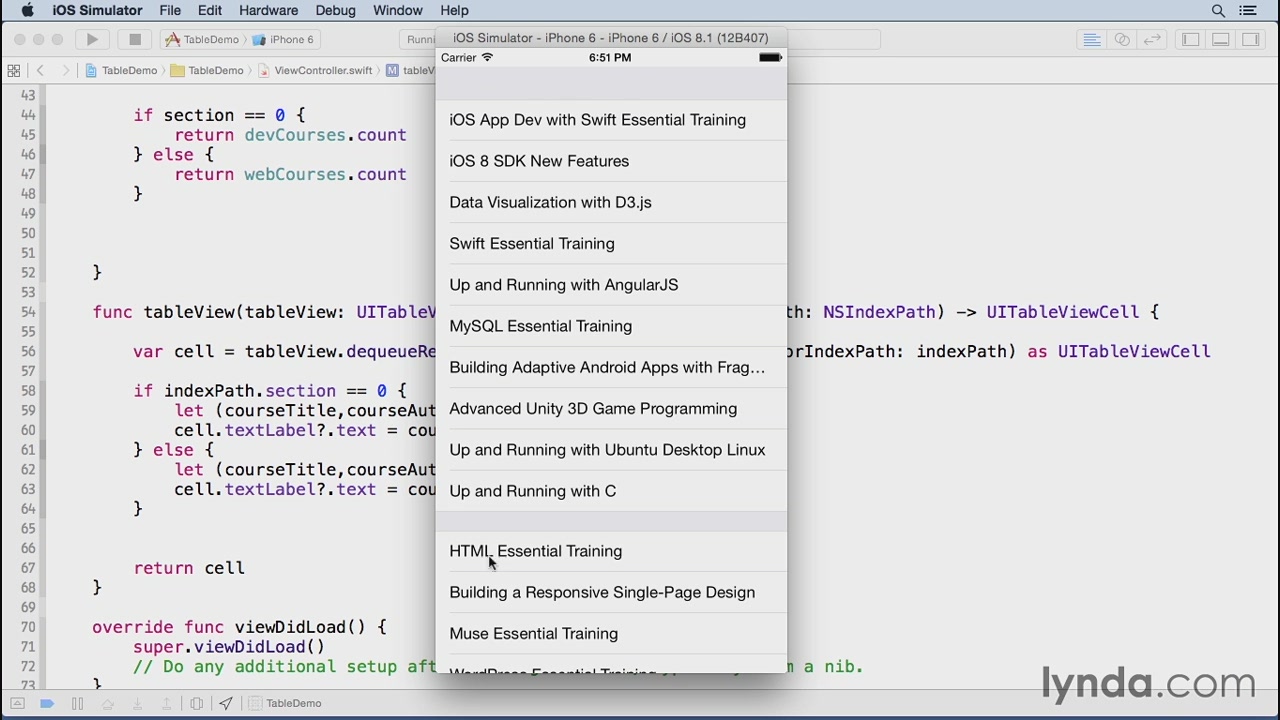Open TableDemo project breadcrumb
The width and height of the screenshot is (1280, 720).
click(122, 70)
